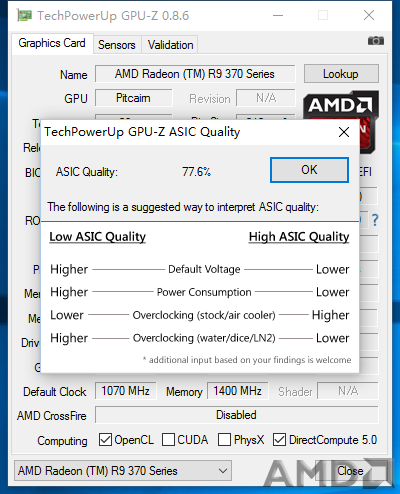400x494 pixels.
Task: Open the AMD Radeon R9 370 Series dropdown
Action: (x=123, y=471)
